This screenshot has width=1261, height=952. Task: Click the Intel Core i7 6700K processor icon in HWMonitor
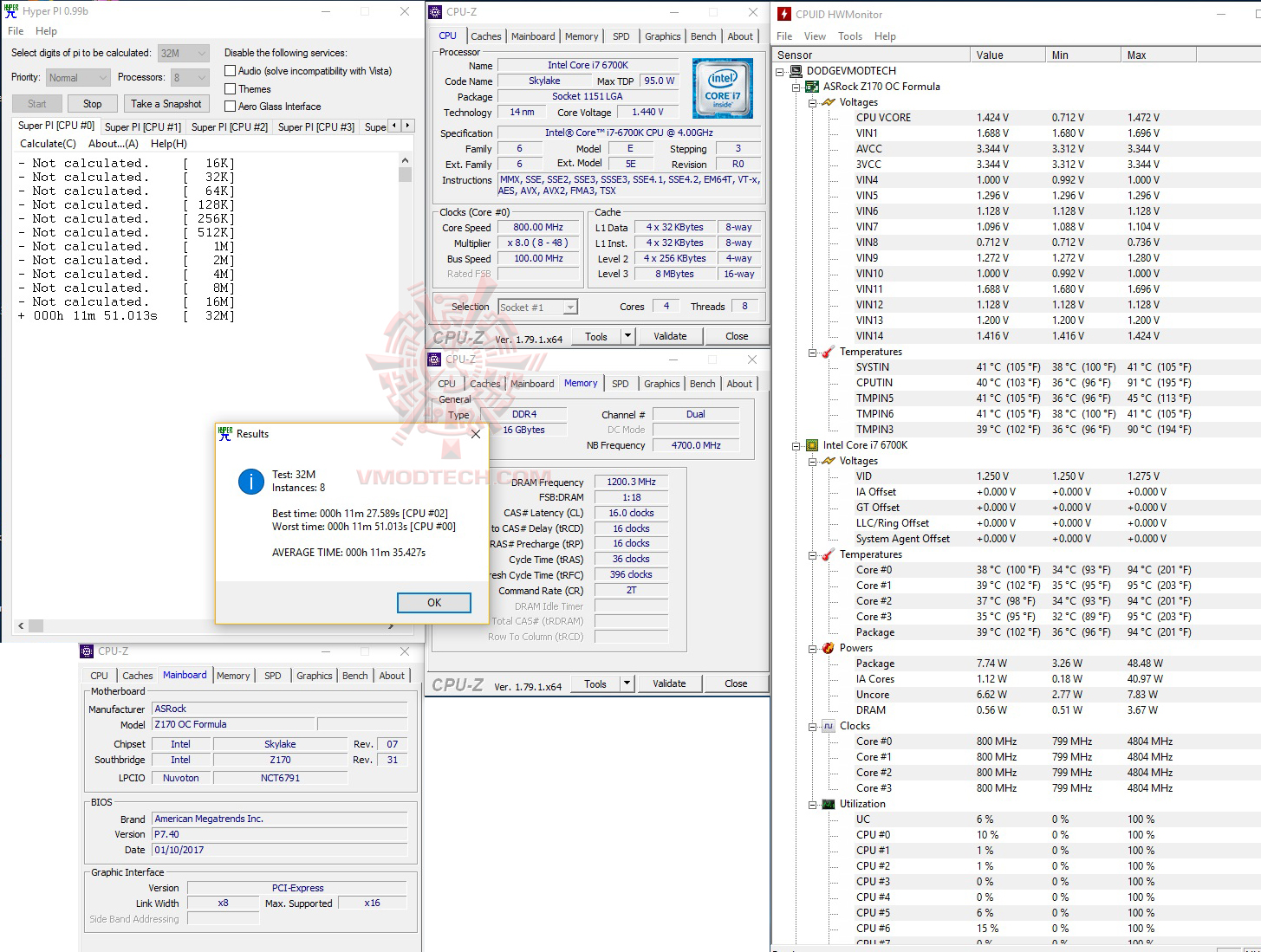(812, 445)
